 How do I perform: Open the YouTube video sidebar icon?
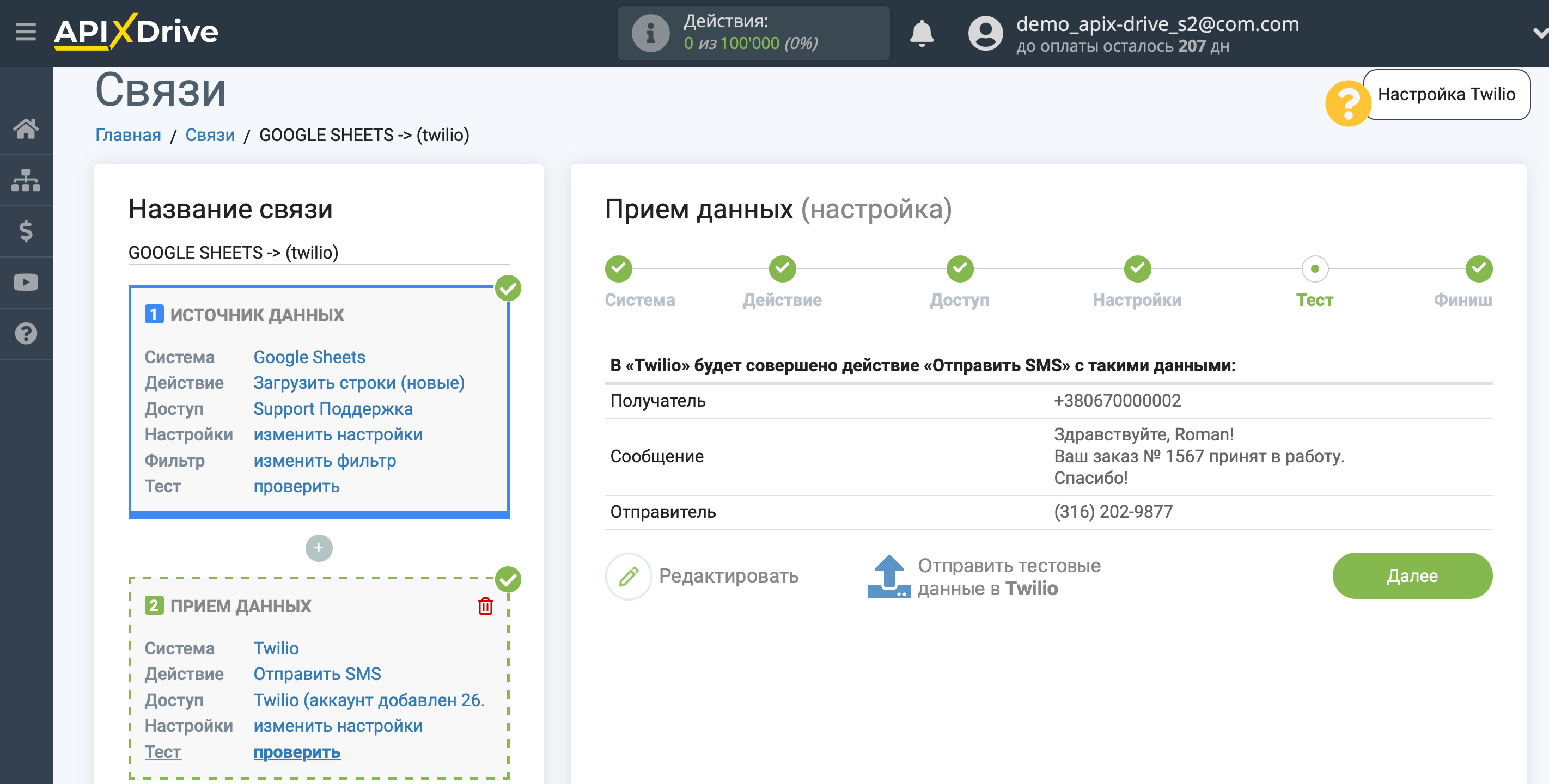pyautogui.click(x=26, y=282)
